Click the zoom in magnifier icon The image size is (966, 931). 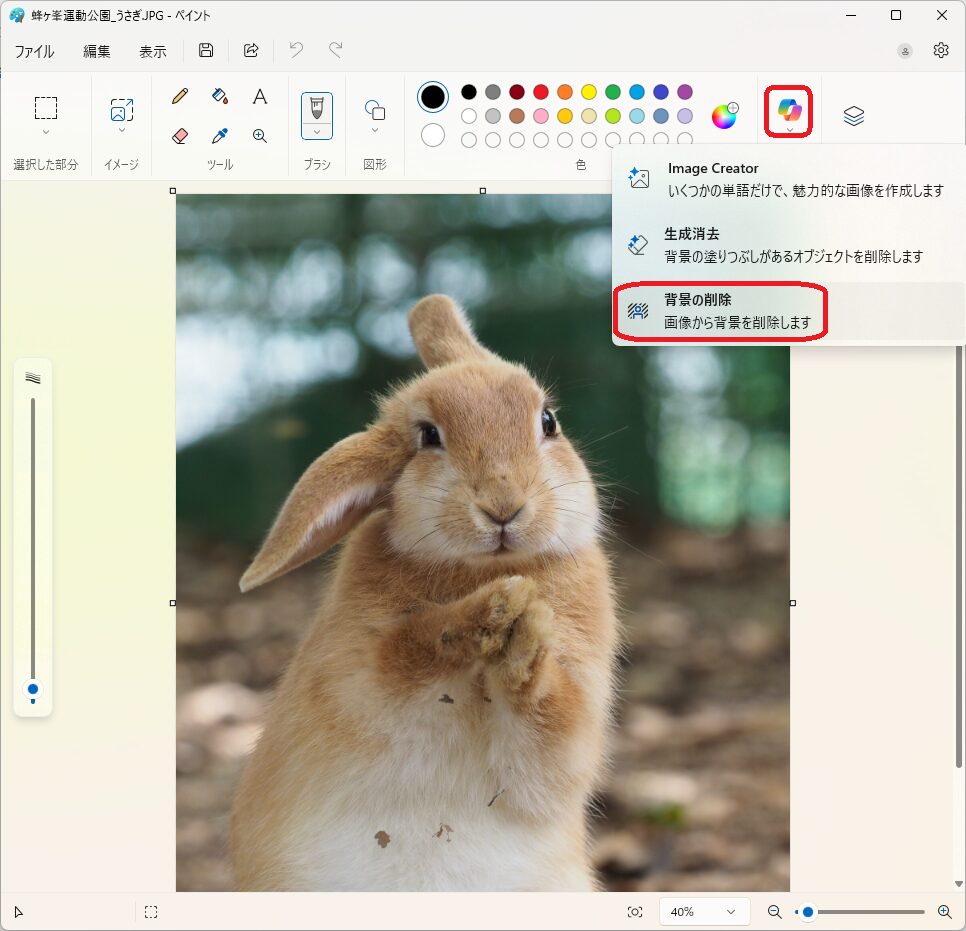(944, 912)
